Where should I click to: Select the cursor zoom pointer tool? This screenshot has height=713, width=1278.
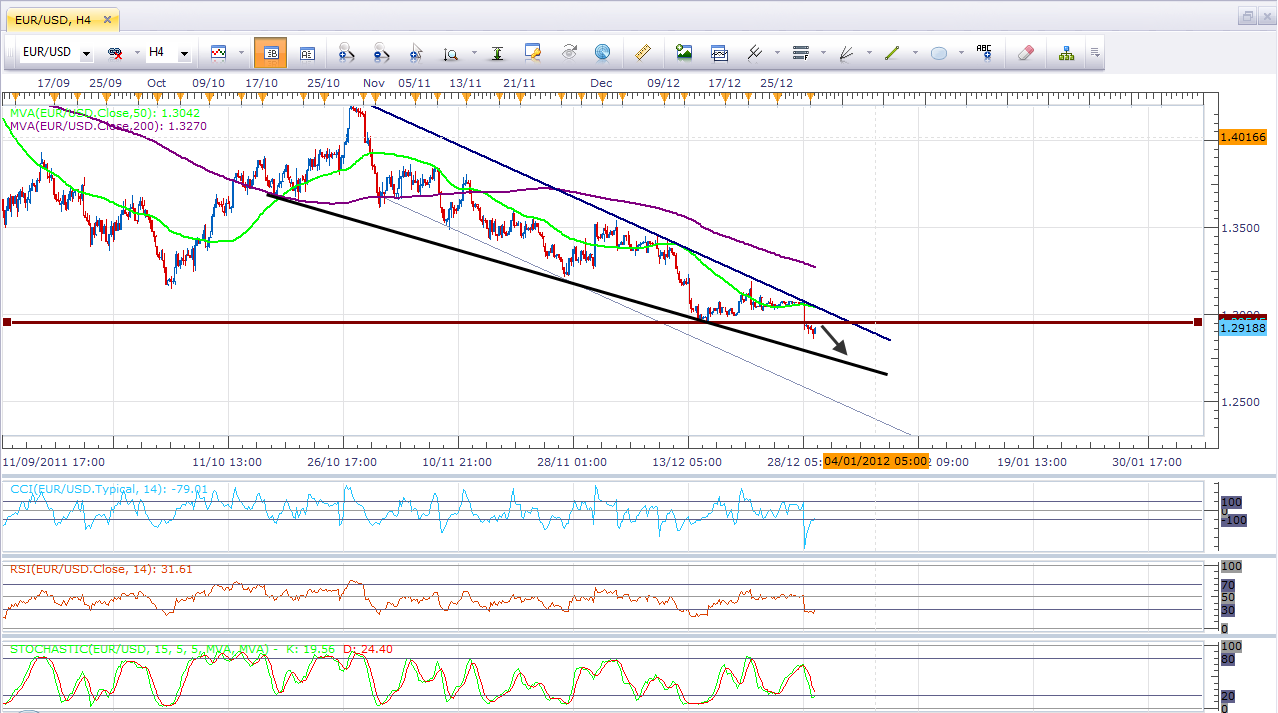[x=414, y=52]
